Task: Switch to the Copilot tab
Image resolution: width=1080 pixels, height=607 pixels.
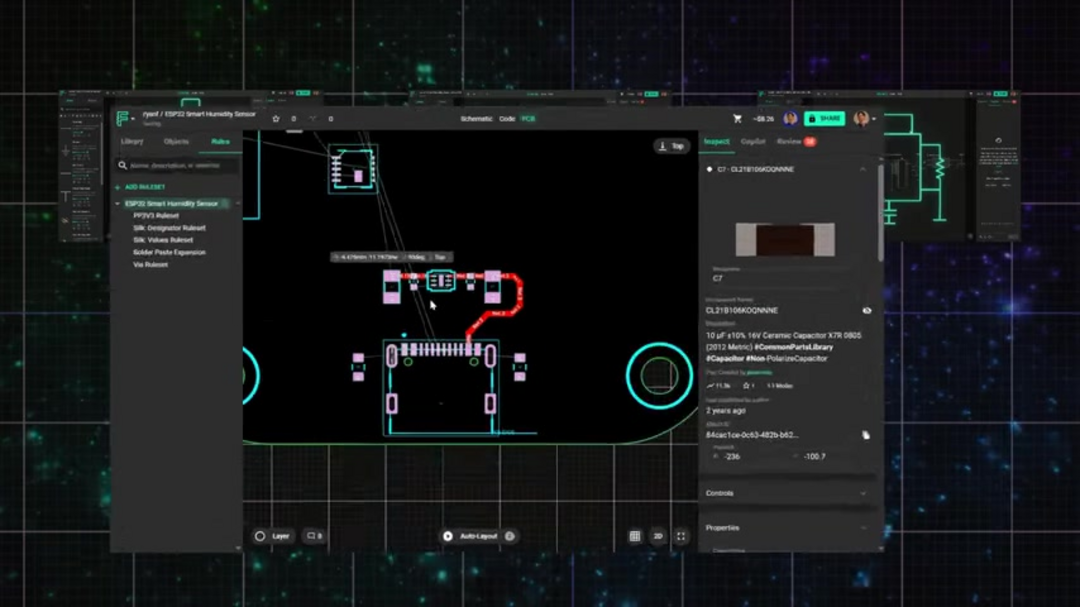Action: tap(753, 141)
